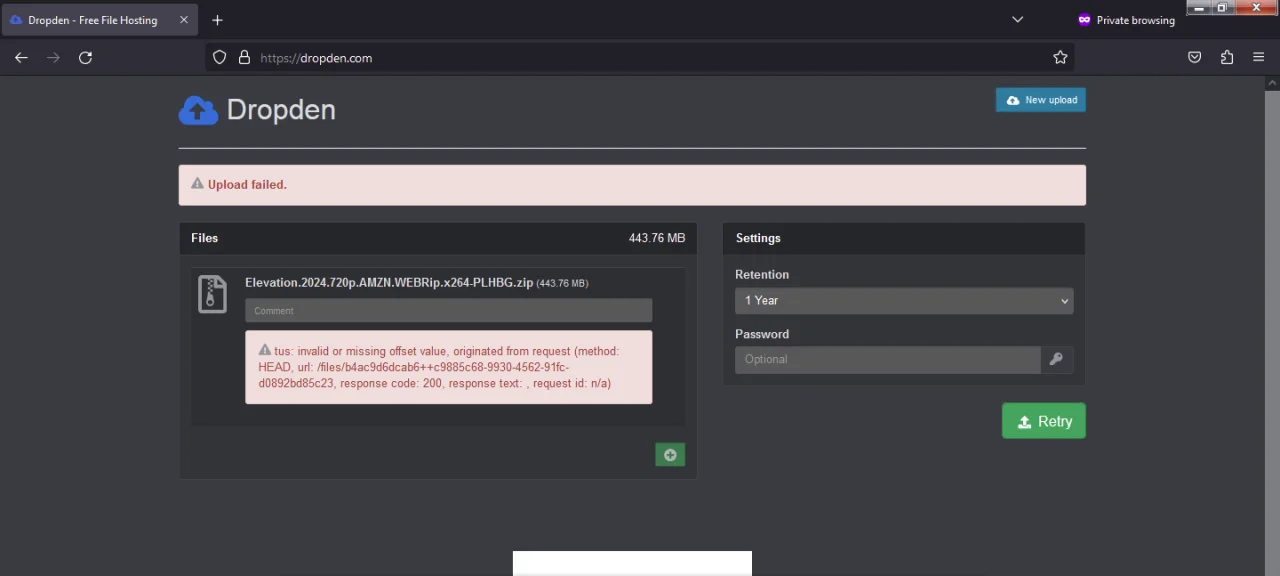Click the Files panel header
The width and height of the screenshot is (1280, 576).
click(x=438, y=238)
